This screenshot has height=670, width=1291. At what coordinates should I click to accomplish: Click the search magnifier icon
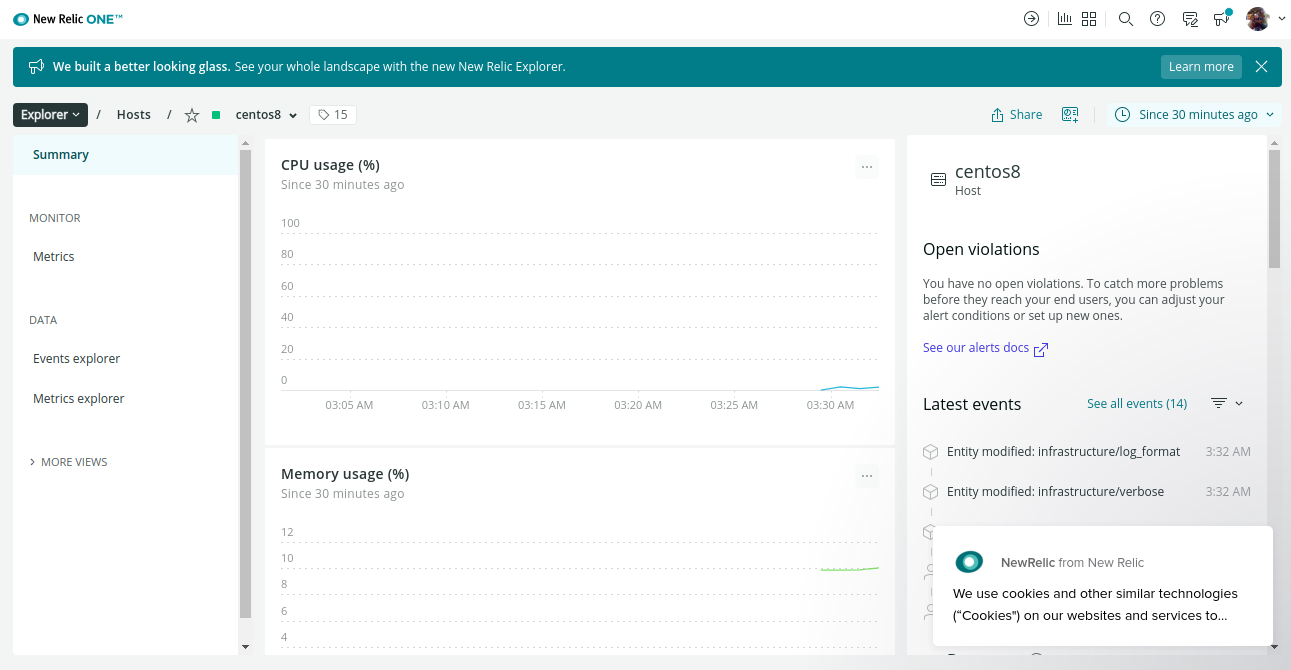(1125, 19)
